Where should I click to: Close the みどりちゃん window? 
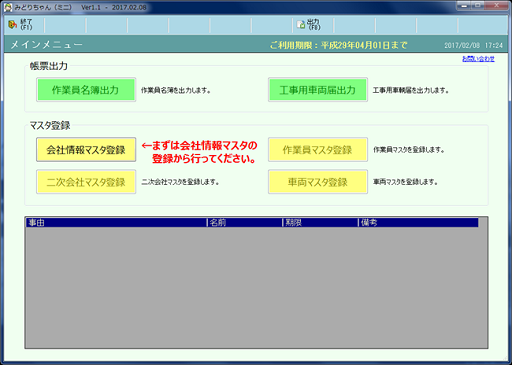(496, 6)
